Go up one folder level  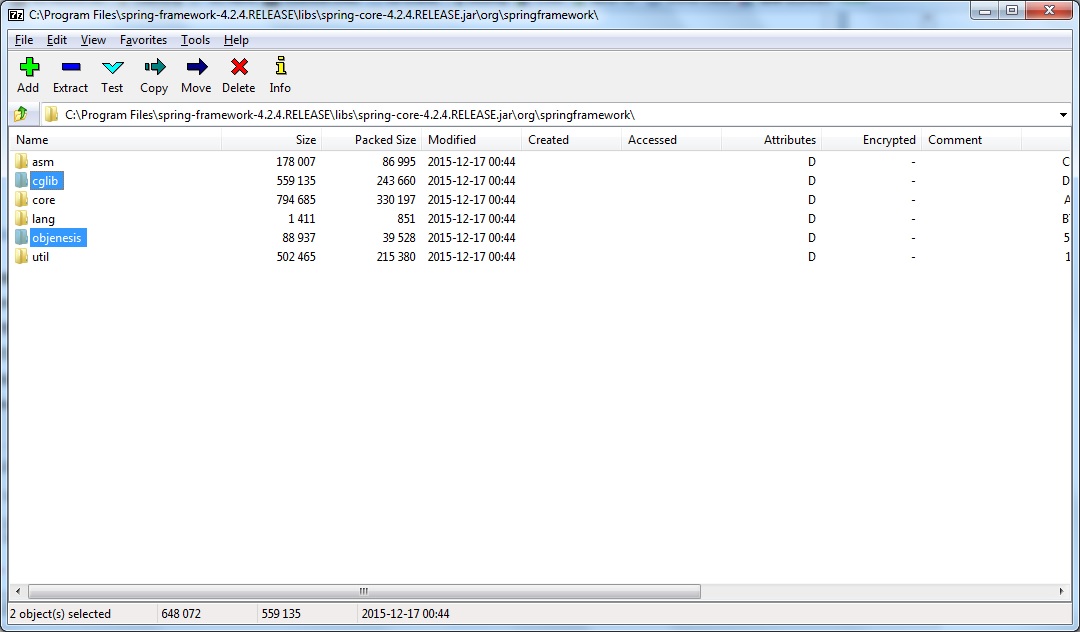click(x=21, y=114)
